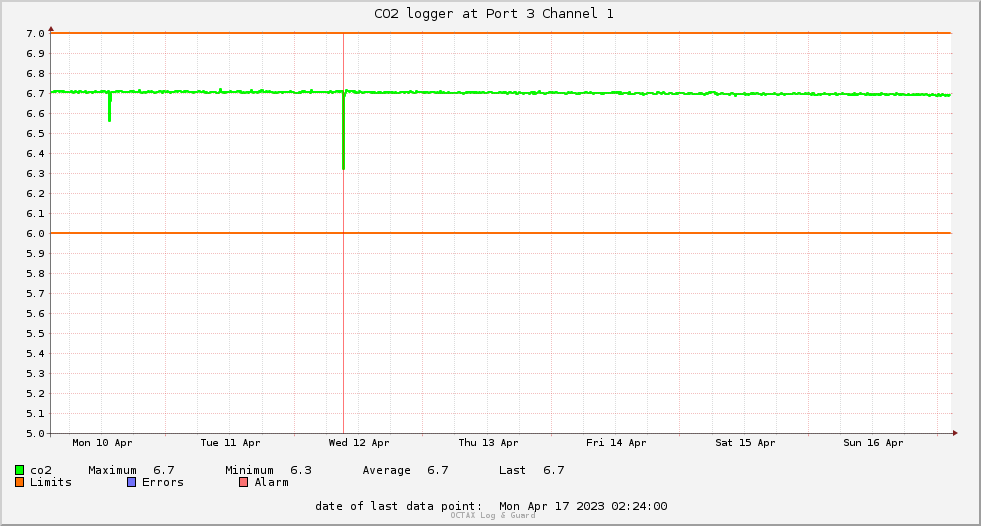Click the 7.0 y-axis value
981x526 pixels.
pos(35,34)
